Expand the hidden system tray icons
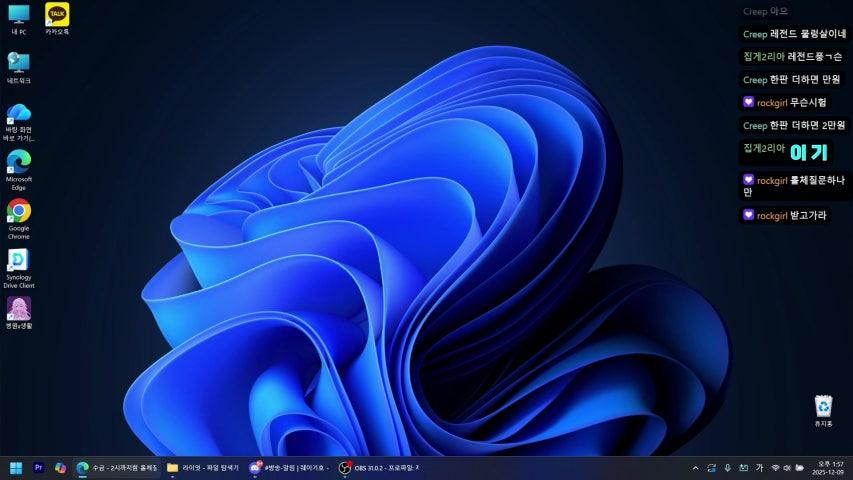 695,468
